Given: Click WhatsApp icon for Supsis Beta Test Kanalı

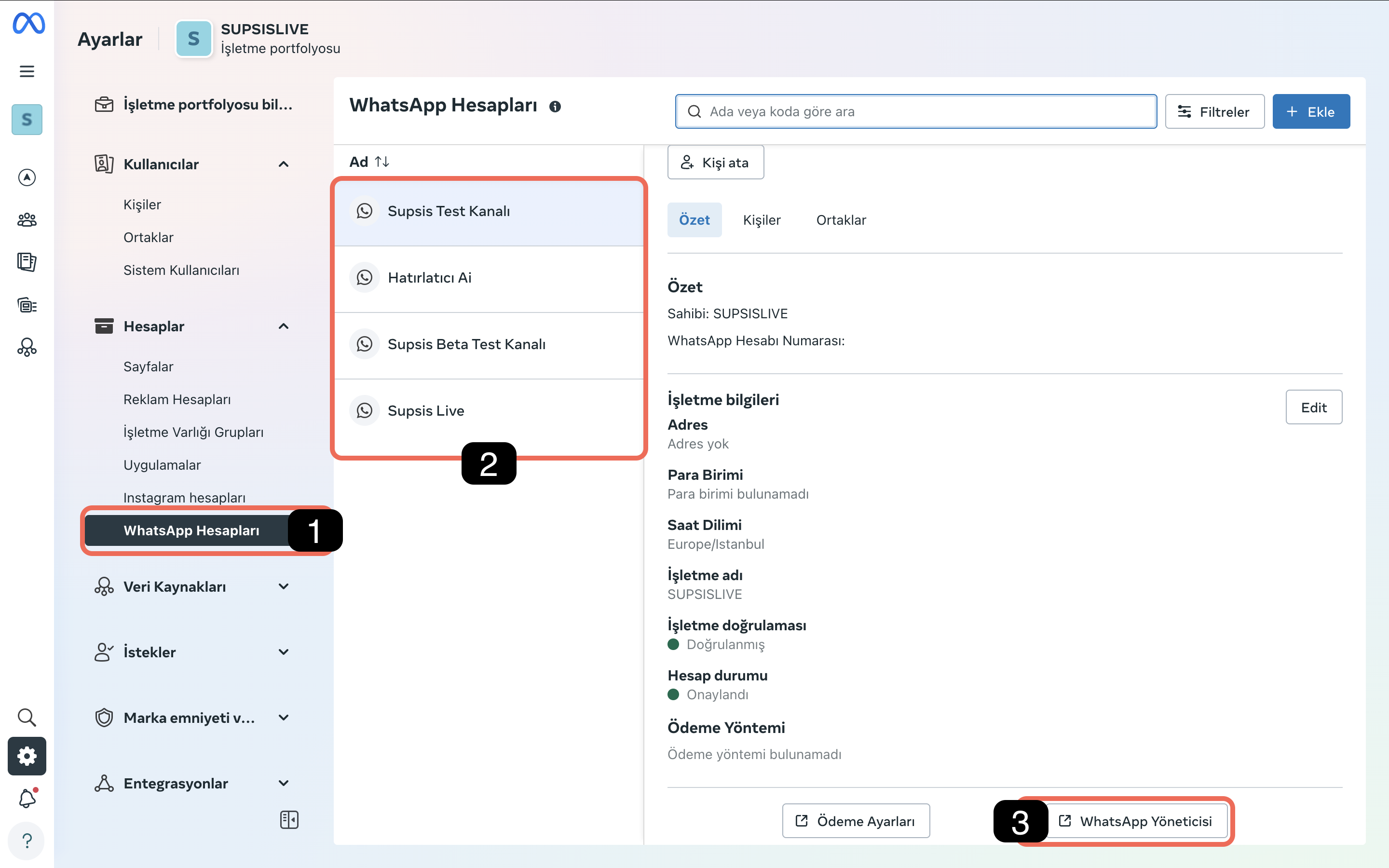Looking at the screenshot, I should coord(365,344).
